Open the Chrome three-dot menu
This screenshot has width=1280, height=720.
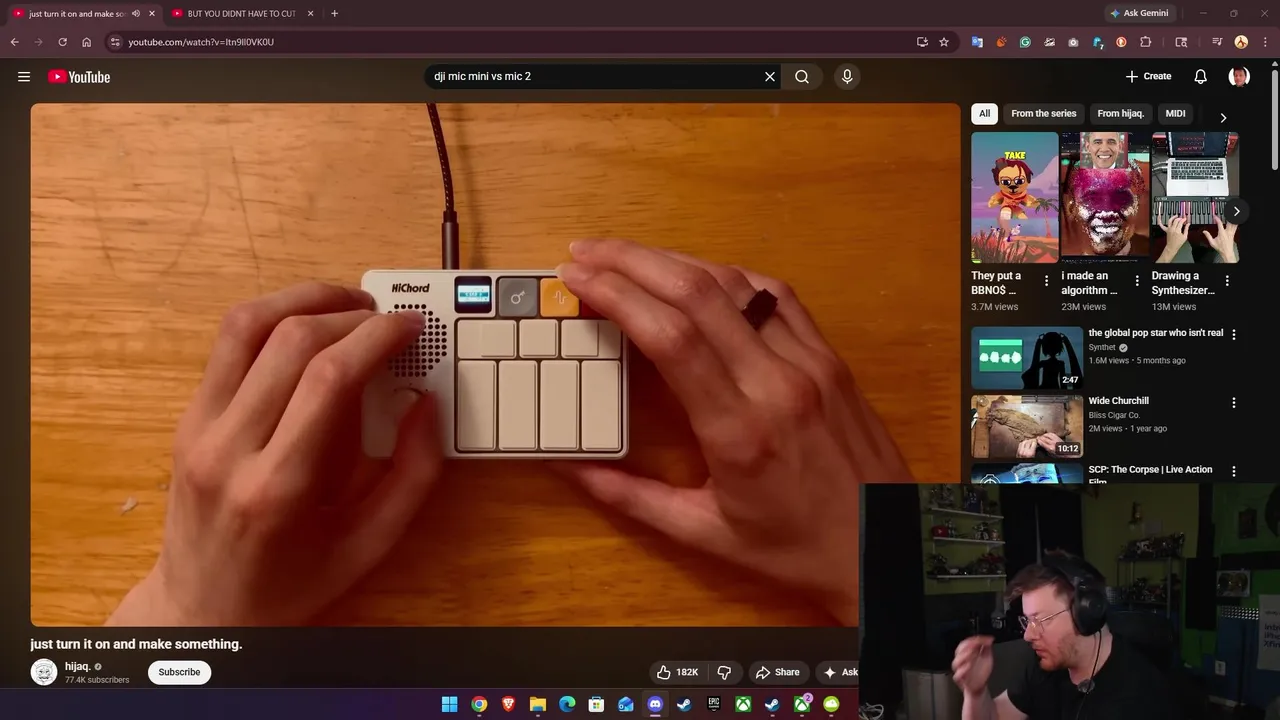pos(1263,42)
